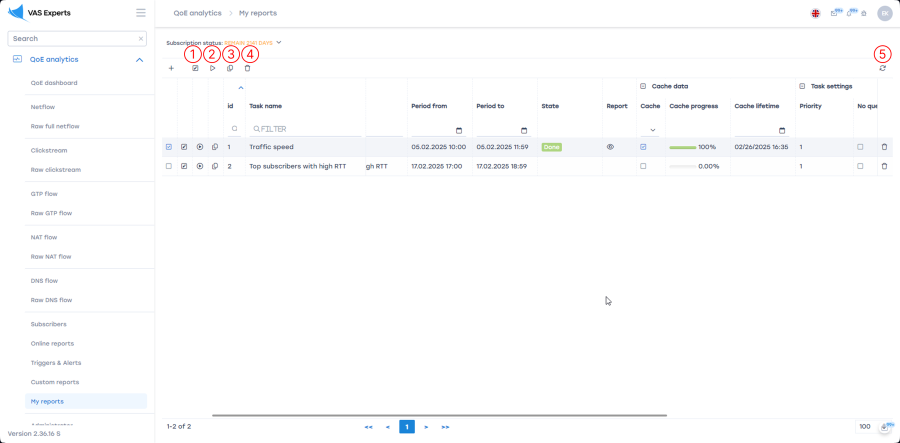Delete the Traffic speed row via trash icon

(x=884, y=147)
